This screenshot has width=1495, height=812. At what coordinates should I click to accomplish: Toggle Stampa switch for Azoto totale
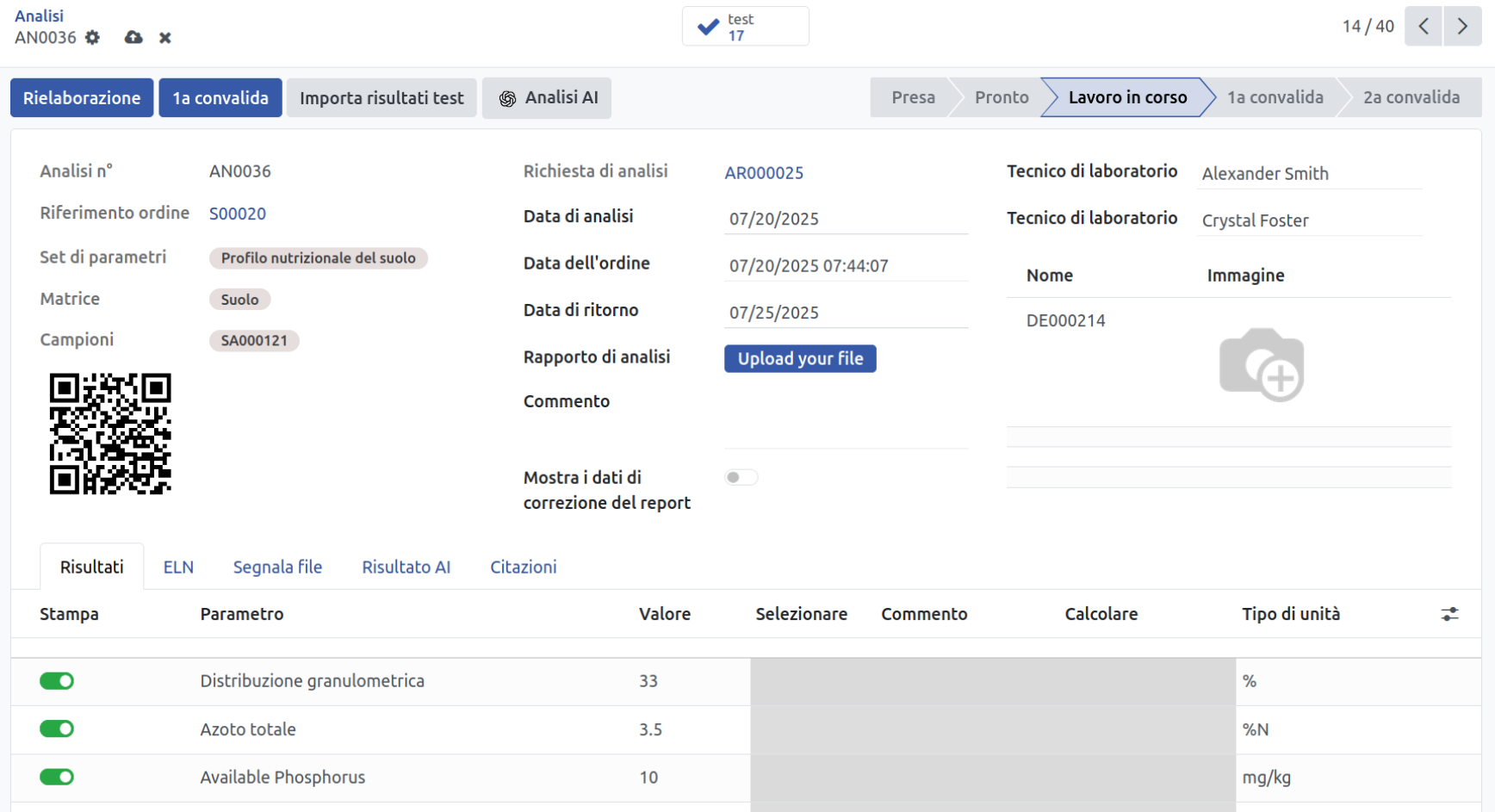[x=57, y=729]
